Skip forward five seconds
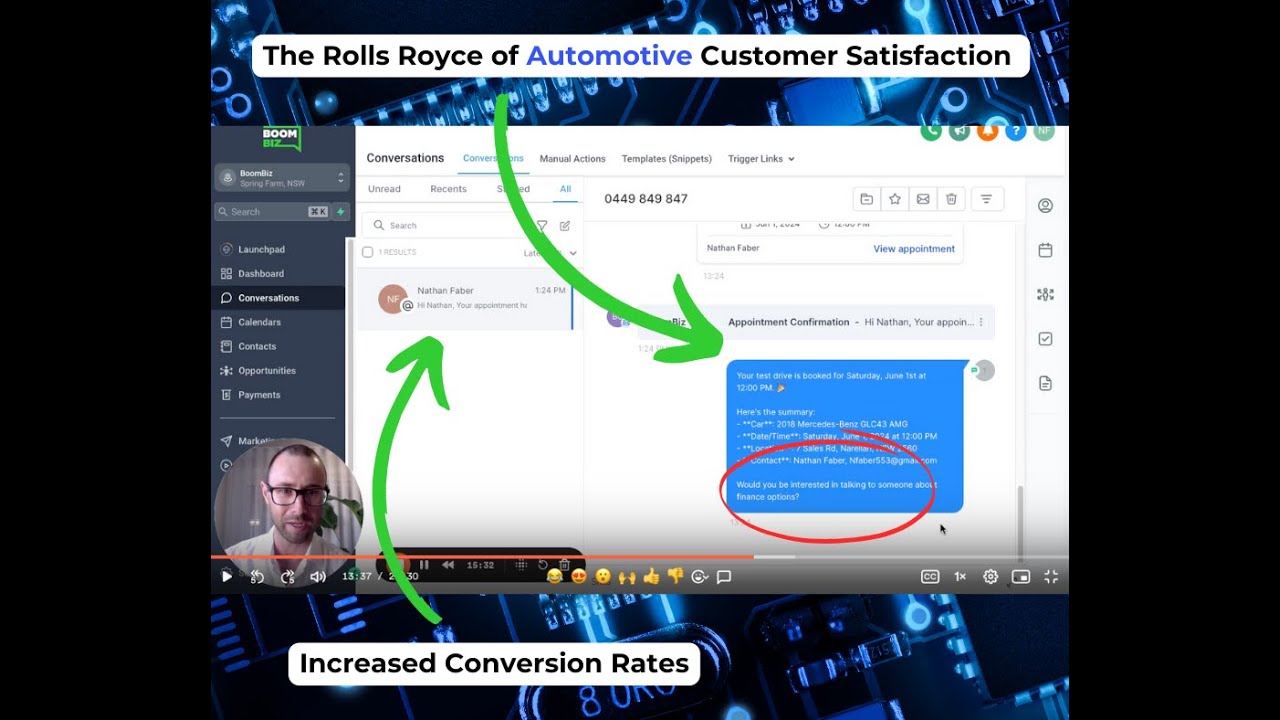Viewport: 1280px width, 720px height. pyautogui.click(x=288, y=576)
